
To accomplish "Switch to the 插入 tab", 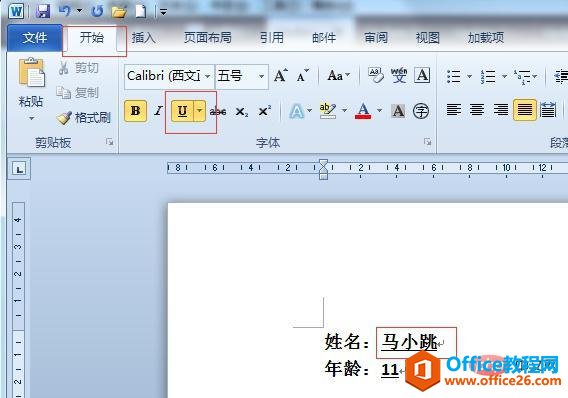I will pos(143,38).
